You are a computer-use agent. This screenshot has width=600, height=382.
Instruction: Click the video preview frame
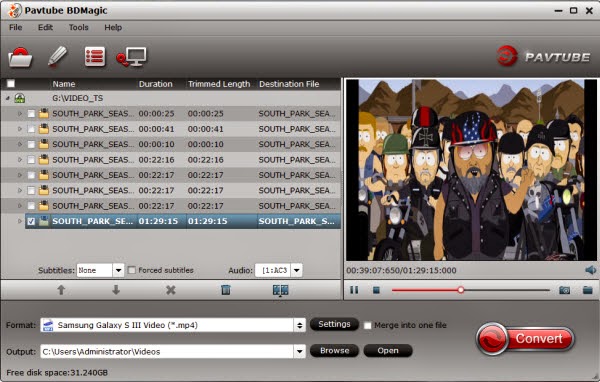point(471,170)
